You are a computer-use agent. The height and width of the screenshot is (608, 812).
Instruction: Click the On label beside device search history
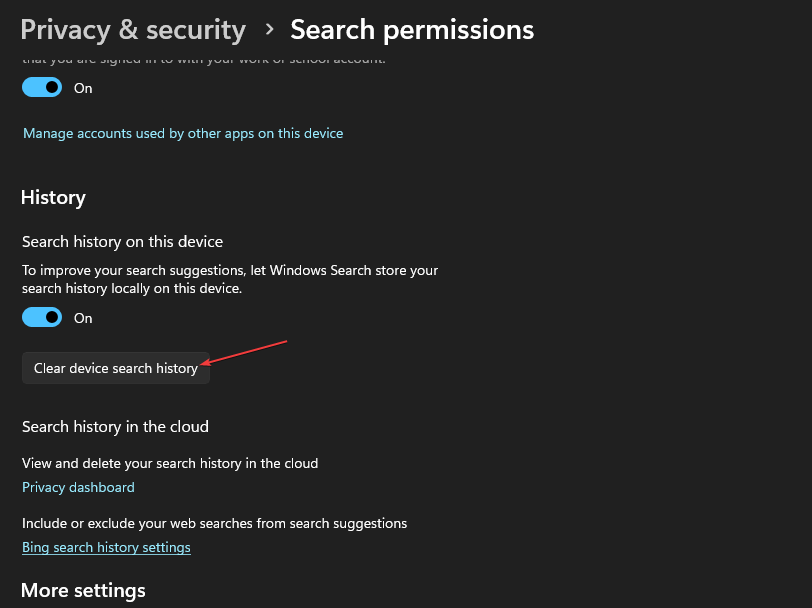coord(83,317)
